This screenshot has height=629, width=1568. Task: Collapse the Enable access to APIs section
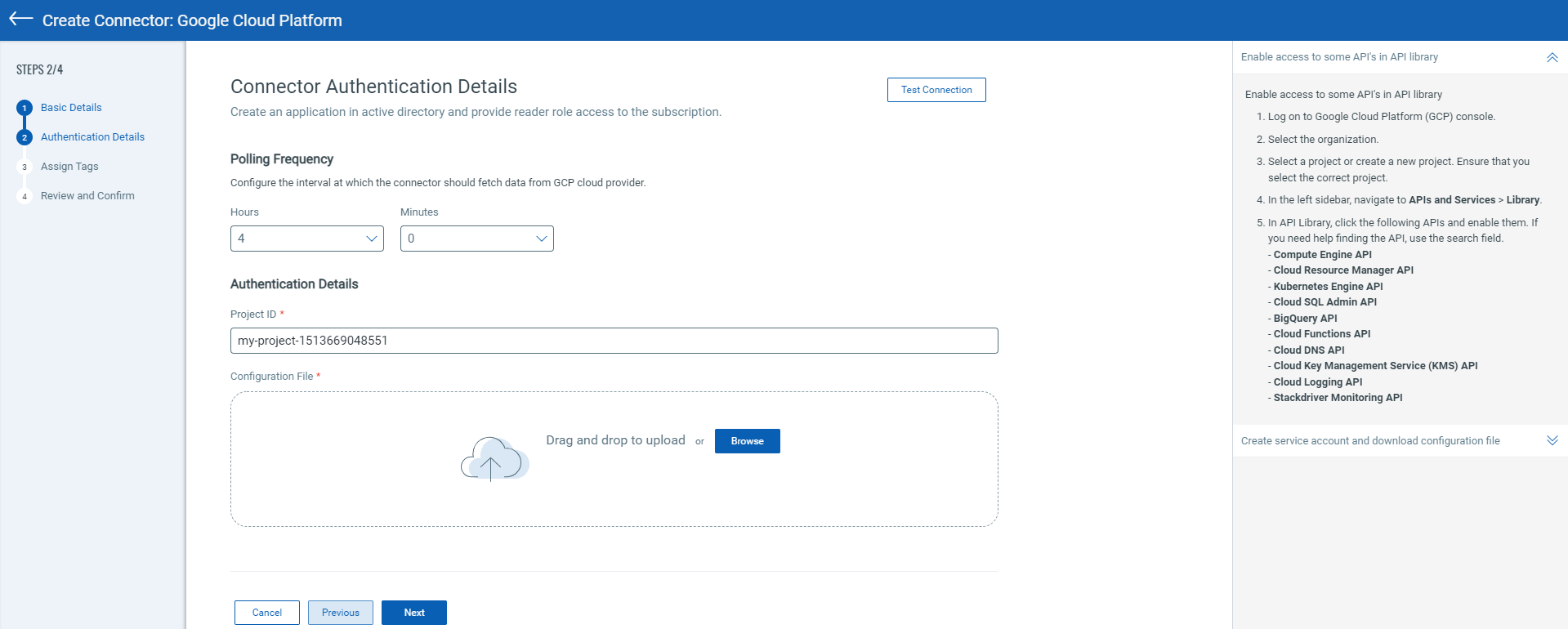click(x=1552, y=57)
